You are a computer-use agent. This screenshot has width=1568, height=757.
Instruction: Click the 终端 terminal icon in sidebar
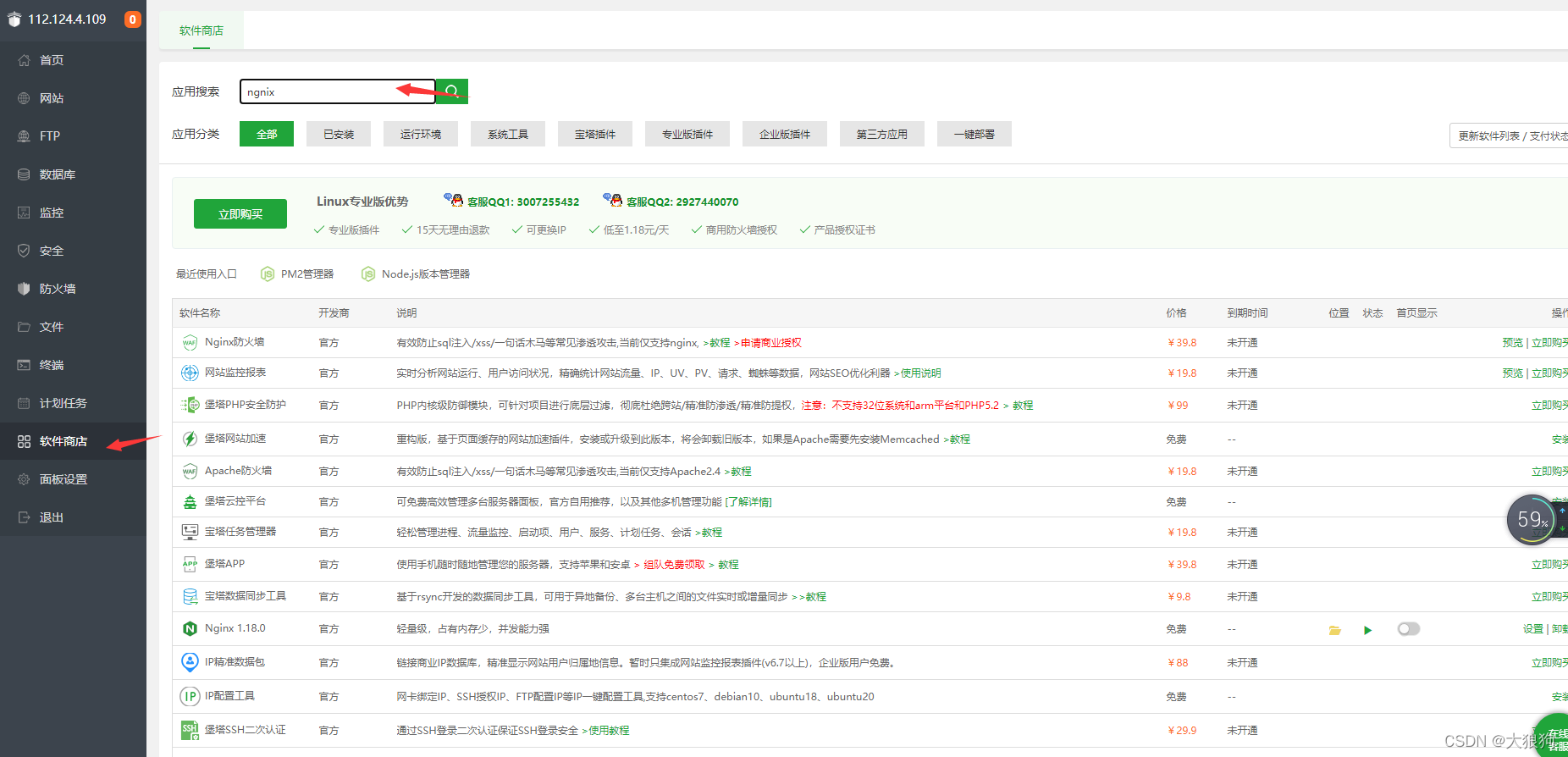(24, 365)
